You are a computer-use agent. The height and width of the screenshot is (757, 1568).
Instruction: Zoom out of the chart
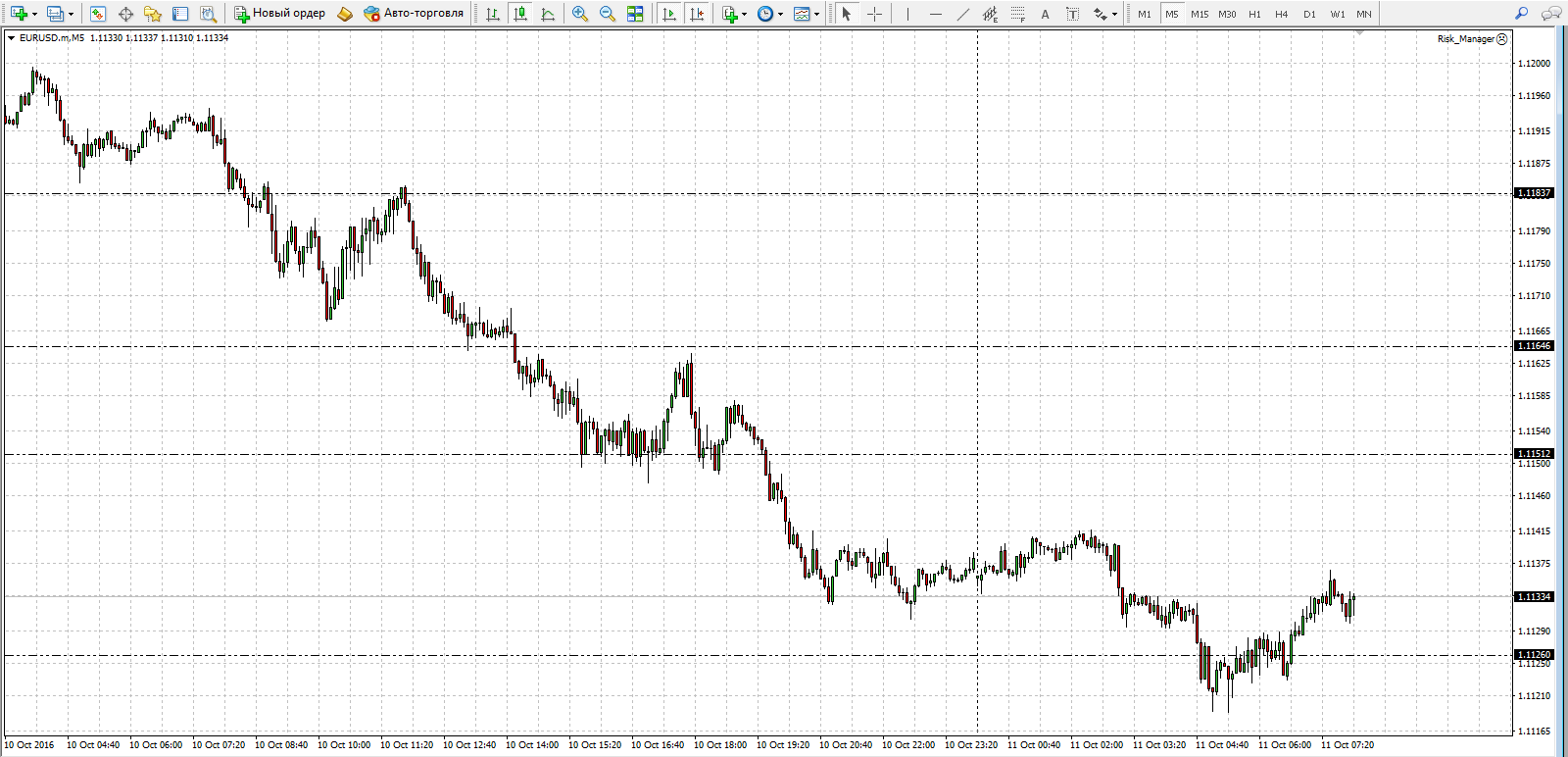click(608, 14)
